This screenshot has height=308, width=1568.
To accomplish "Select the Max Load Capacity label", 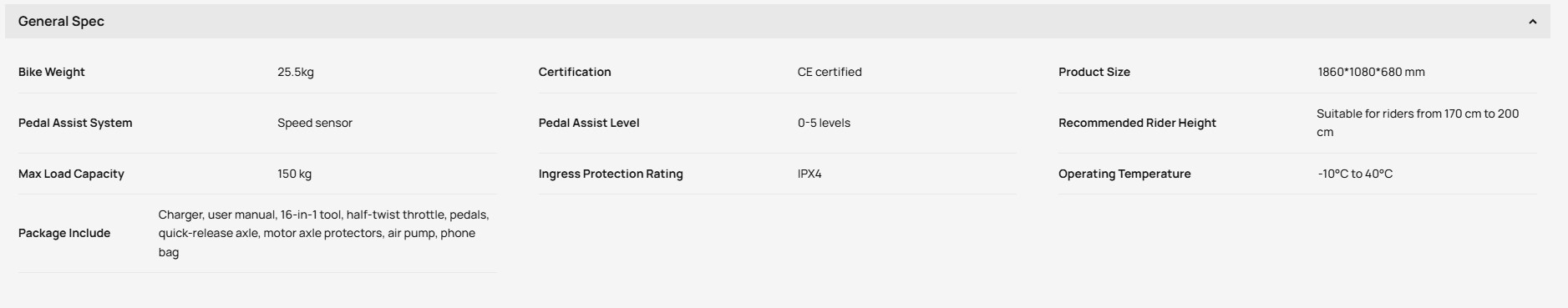I will pyautogui.click(x=71, y=174).
